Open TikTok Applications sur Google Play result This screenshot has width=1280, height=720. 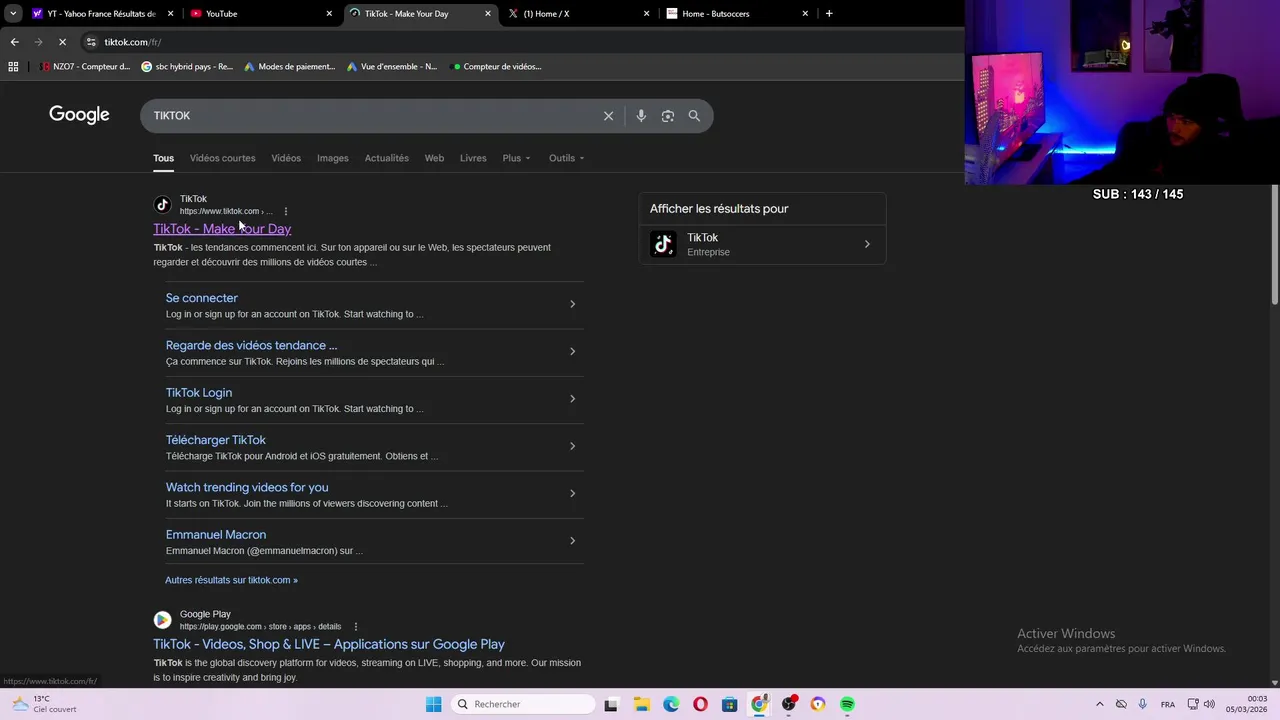coord(329,644)
